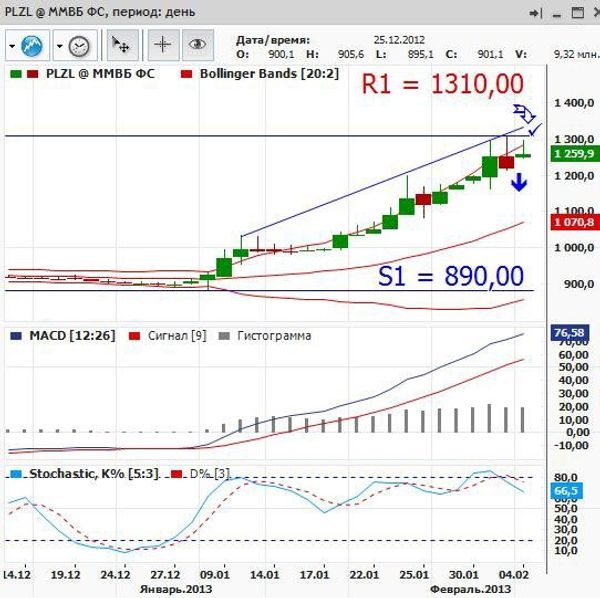
Task: Click the Февраль.2013 month label
Action: tap(471, 589)
